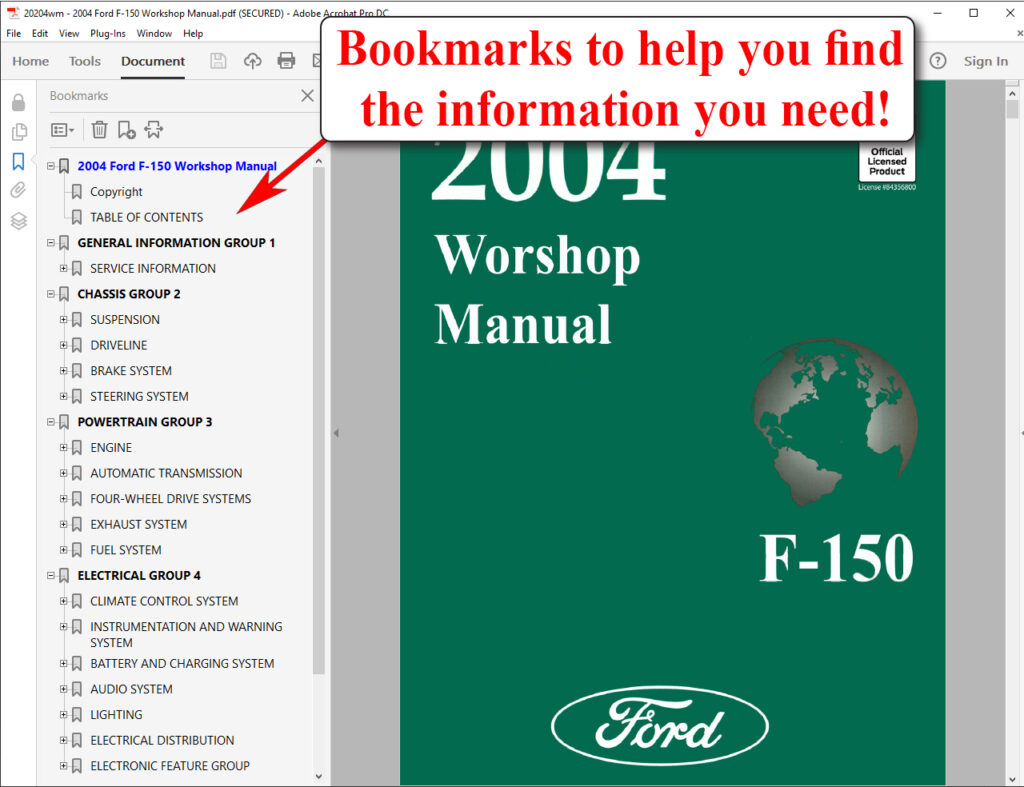Click the security lock icon in sidebar
The height and width of the screenshot is (787, 1024).
click(18, 102)
